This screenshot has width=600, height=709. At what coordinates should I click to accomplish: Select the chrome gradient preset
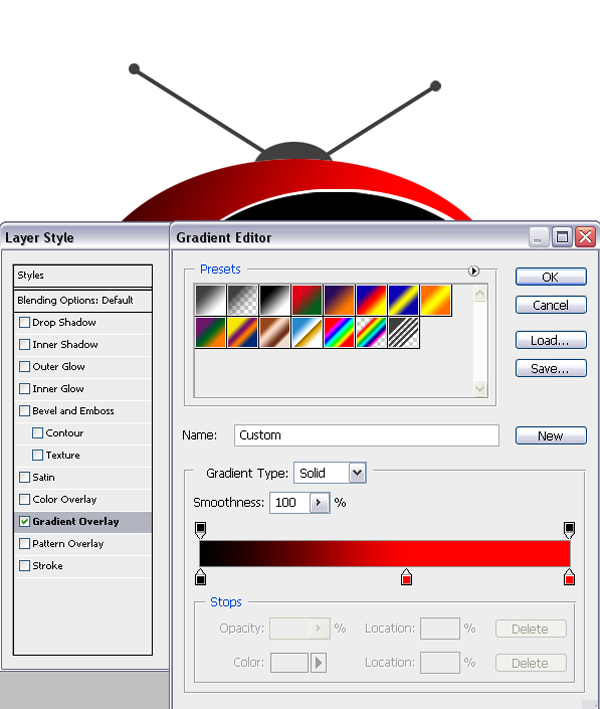[307, 332]
